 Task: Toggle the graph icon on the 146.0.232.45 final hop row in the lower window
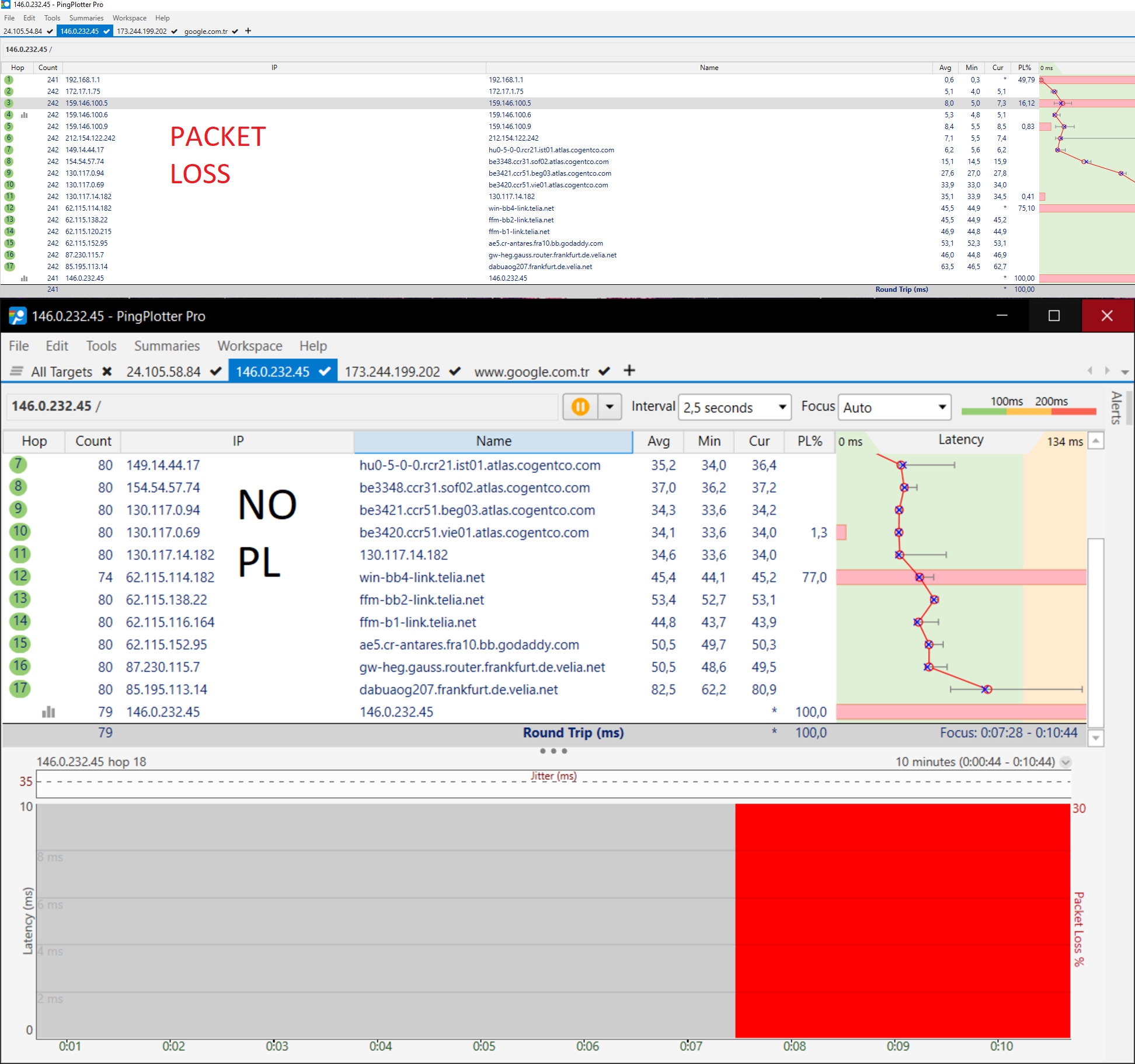tap(48, 711)
